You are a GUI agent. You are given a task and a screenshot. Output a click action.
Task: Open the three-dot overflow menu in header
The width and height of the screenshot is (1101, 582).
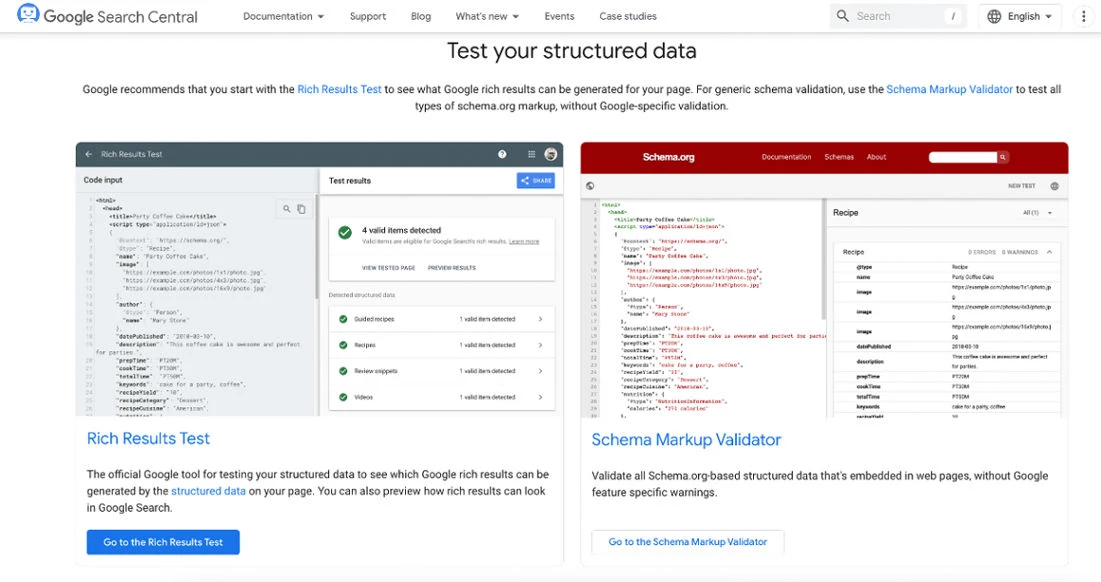coord(1084,16)
